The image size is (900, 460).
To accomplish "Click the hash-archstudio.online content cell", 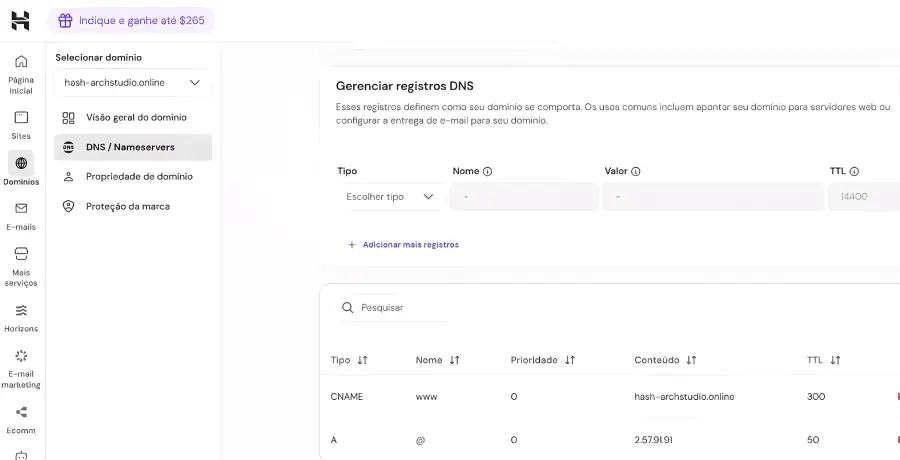I will (x=684, y=397).
